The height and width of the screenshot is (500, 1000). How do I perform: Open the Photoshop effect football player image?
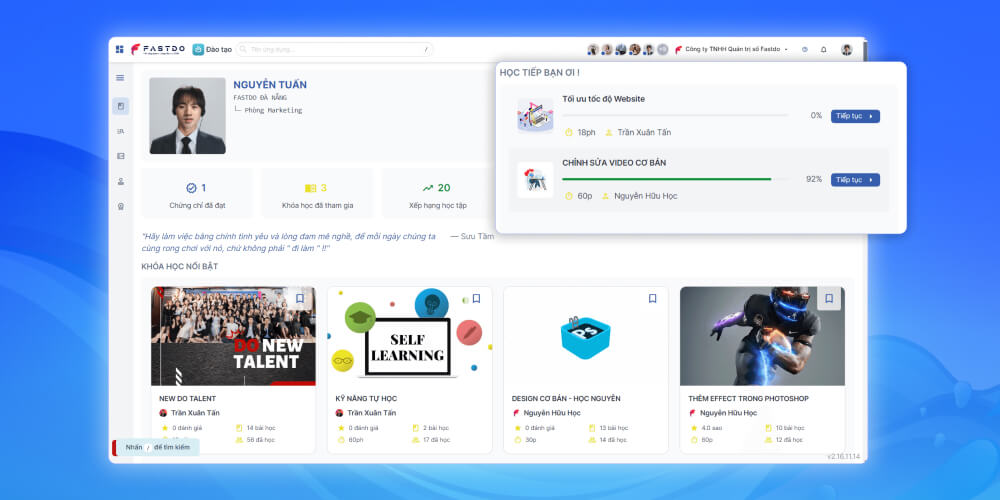pyautogui.click(x=762, y=336)
